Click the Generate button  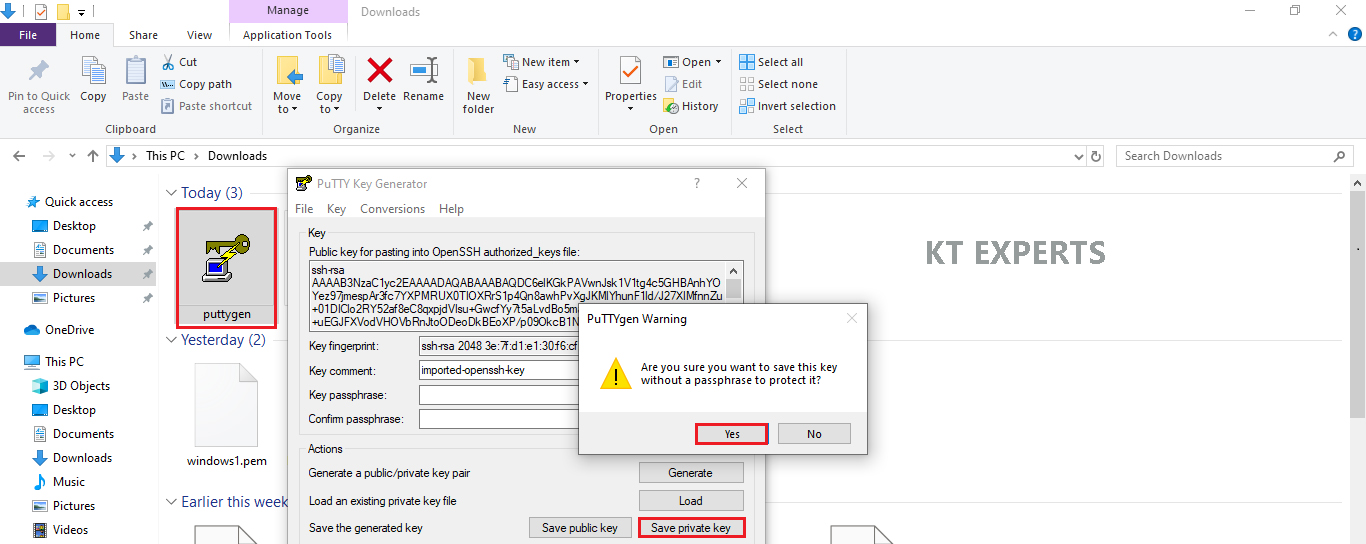691,473
